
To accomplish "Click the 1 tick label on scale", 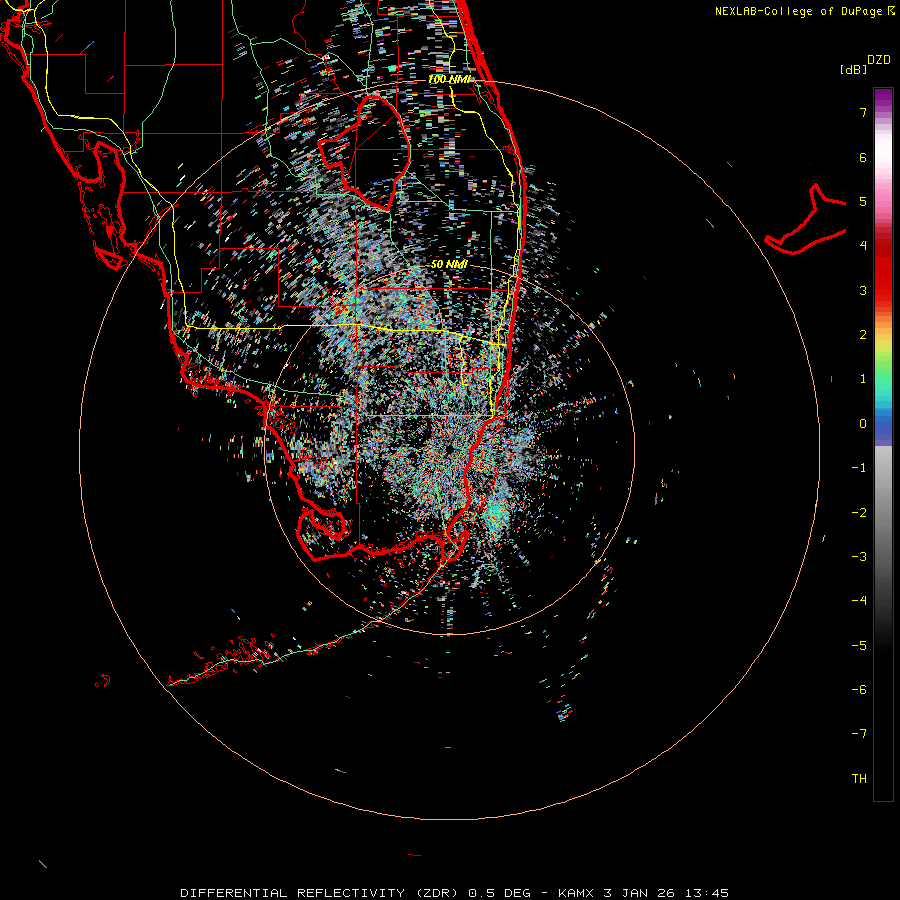I will coord(863,379).
